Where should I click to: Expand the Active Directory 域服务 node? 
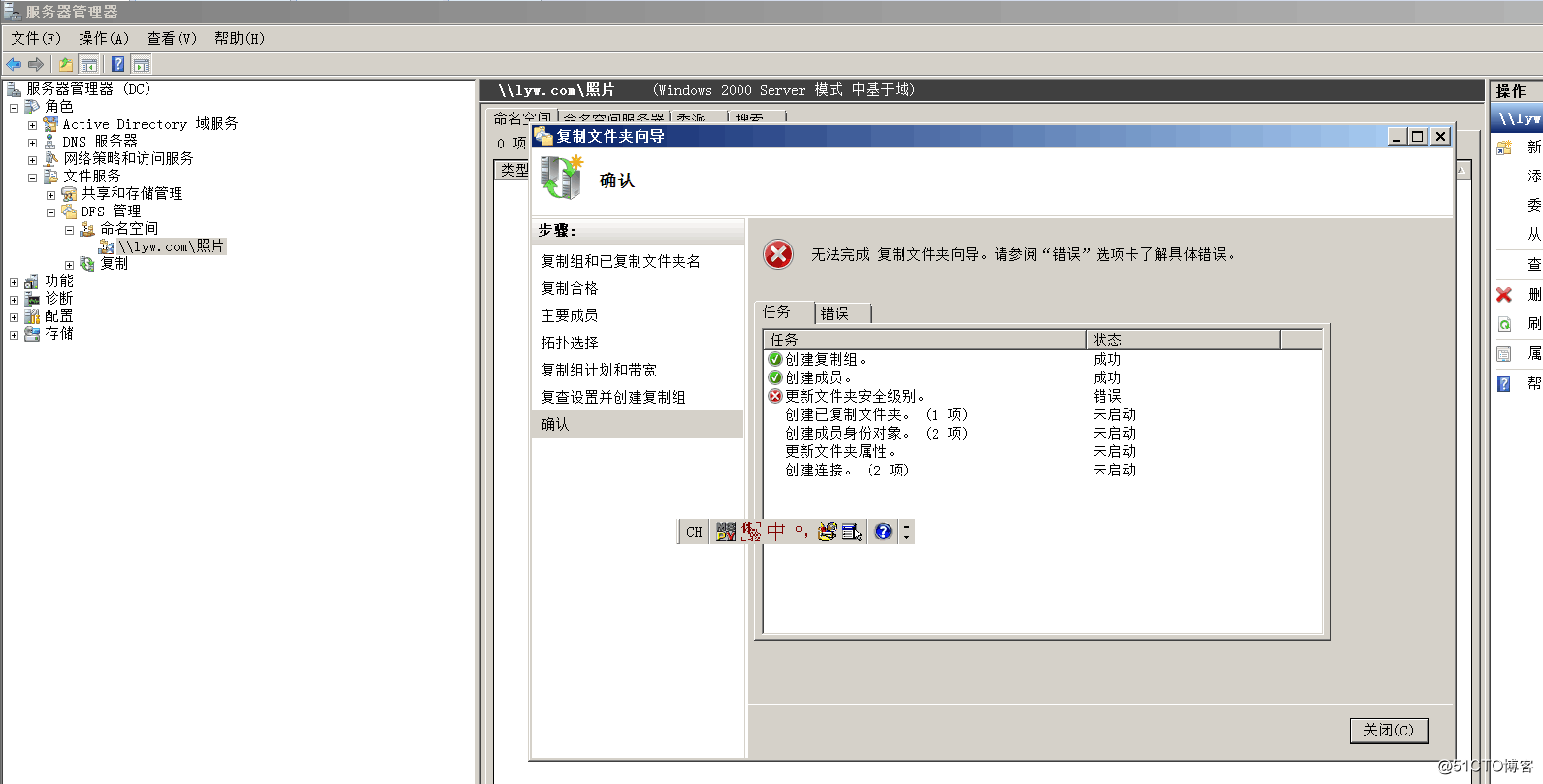32,125
